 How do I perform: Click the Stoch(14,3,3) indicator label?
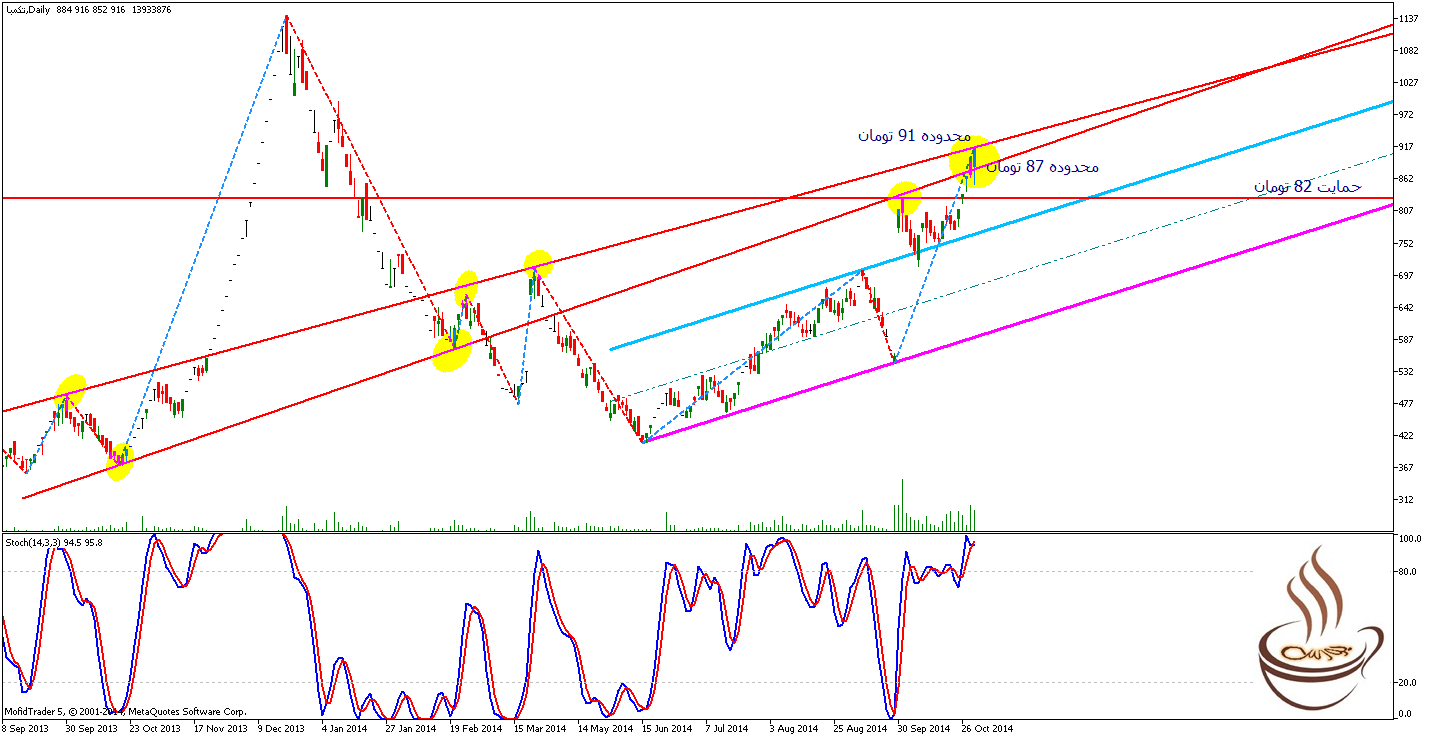[54, 543]
